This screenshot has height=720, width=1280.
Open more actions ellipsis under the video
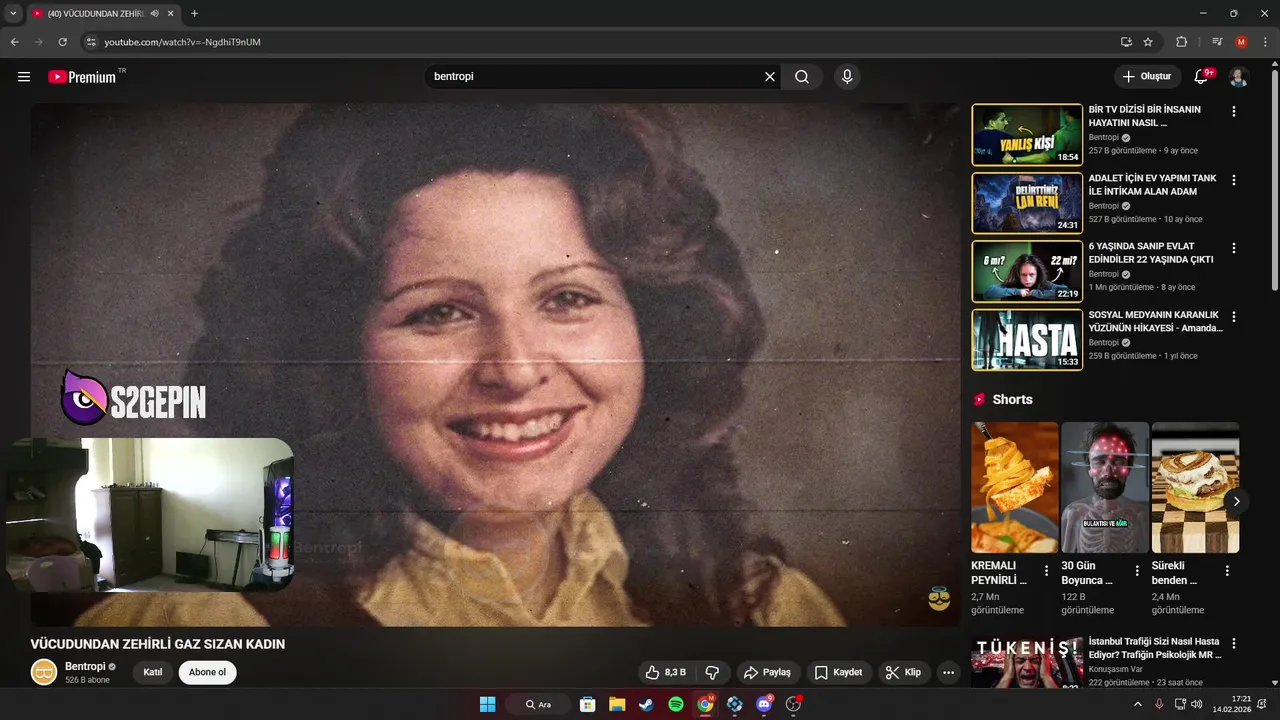pyautogui.click(x=948, y=672)
